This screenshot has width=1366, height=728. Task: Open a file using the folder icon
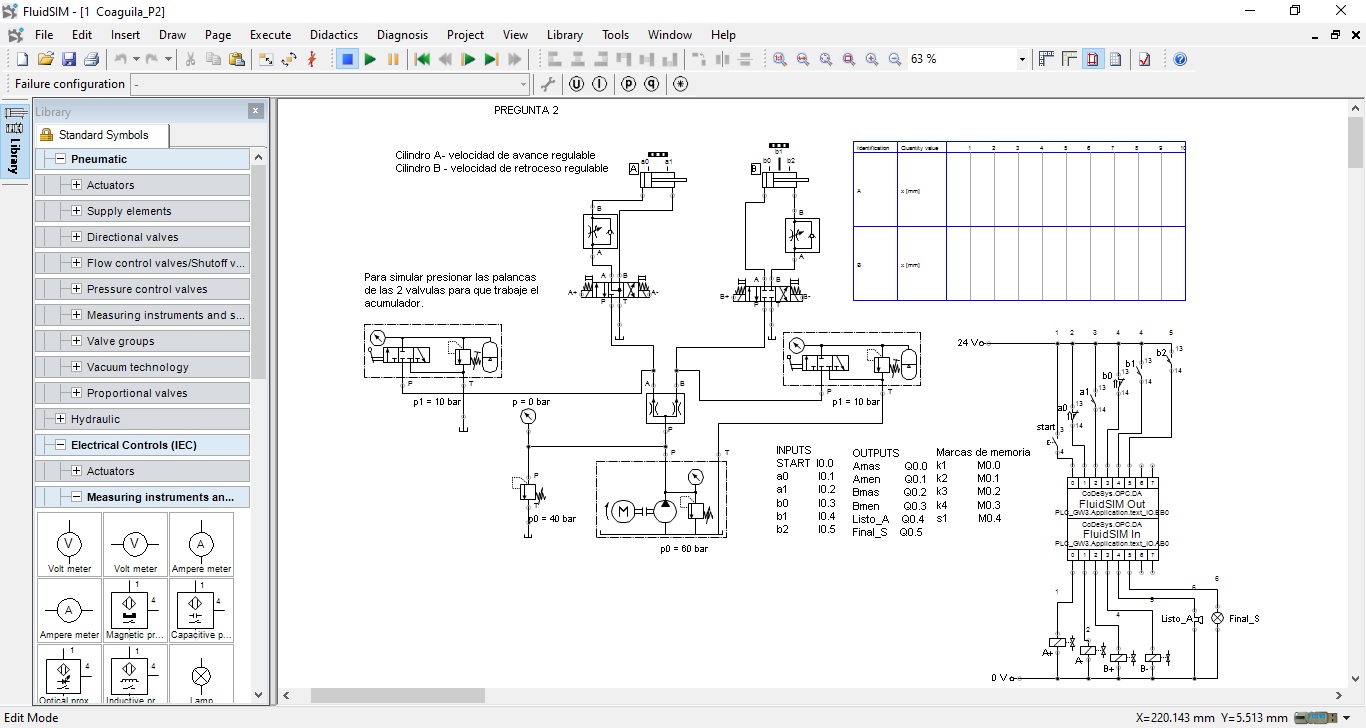tap(46, 60)
